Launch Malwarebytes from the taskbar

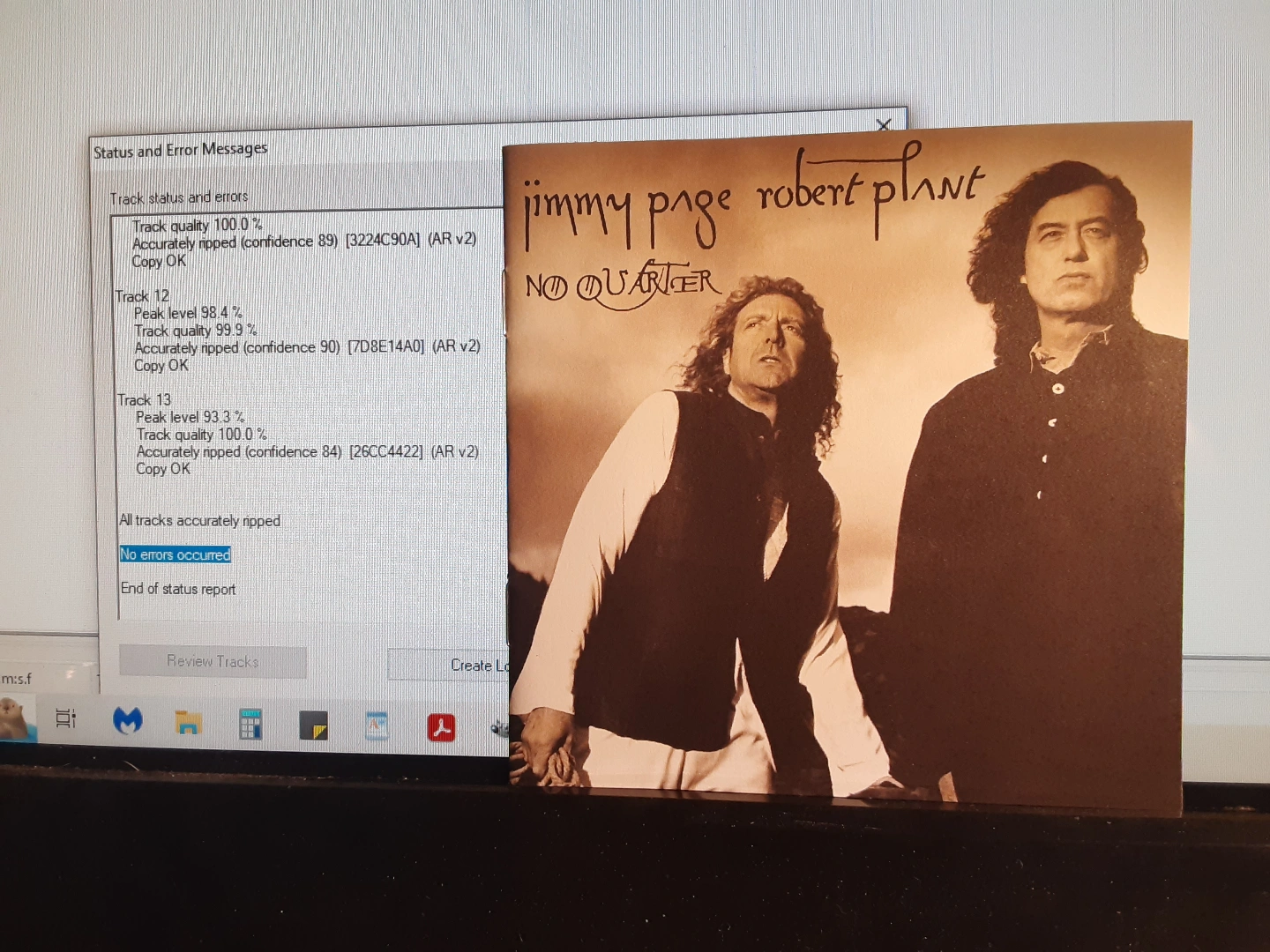[128, 721]
